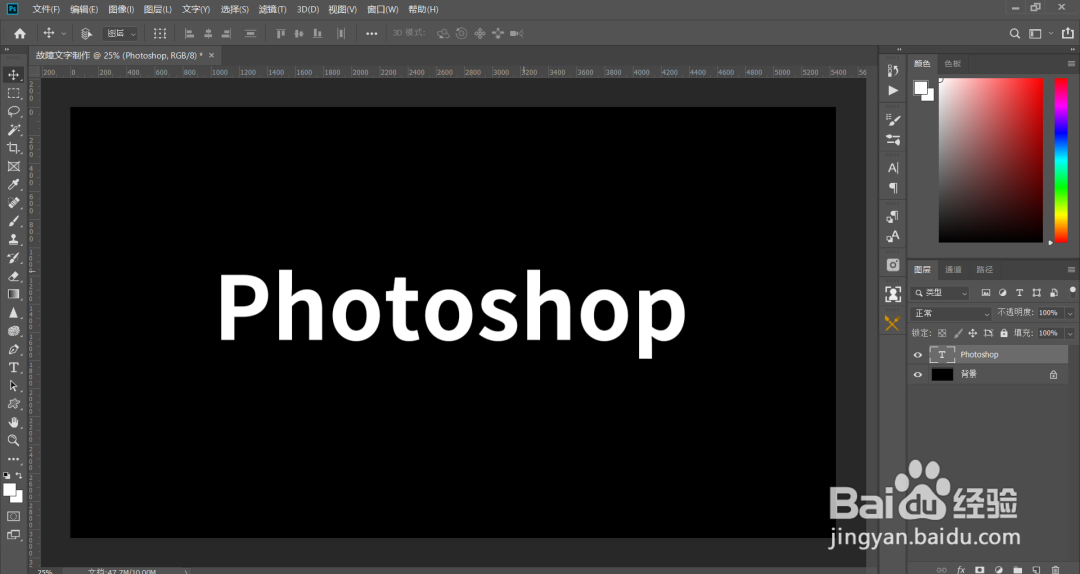
Task: Open the Layers panel flyout menu
Action: [x=1071, y=269]
